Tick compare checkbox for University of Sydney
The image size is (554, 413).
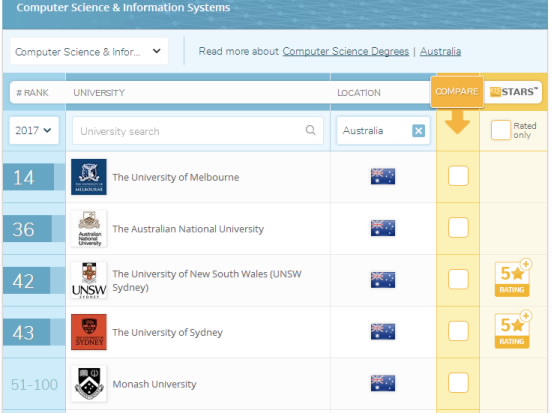[x=458, y=331]
